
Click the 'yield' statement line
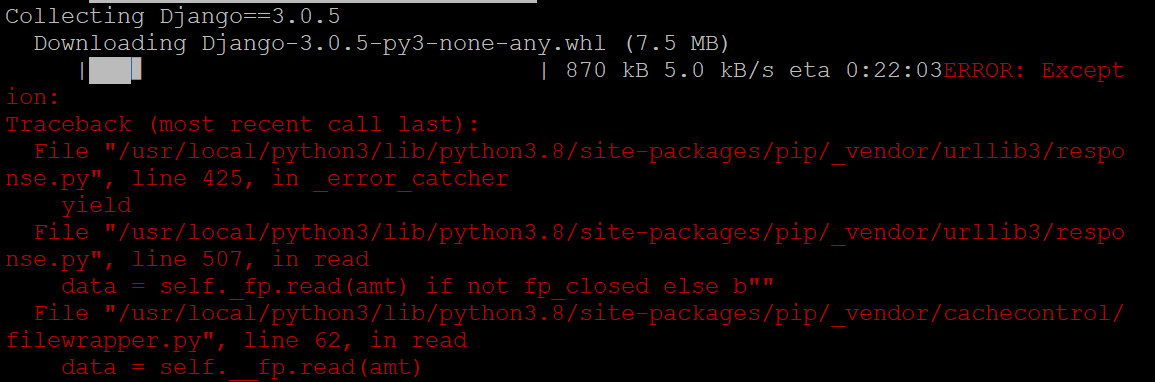pos(96,205)
